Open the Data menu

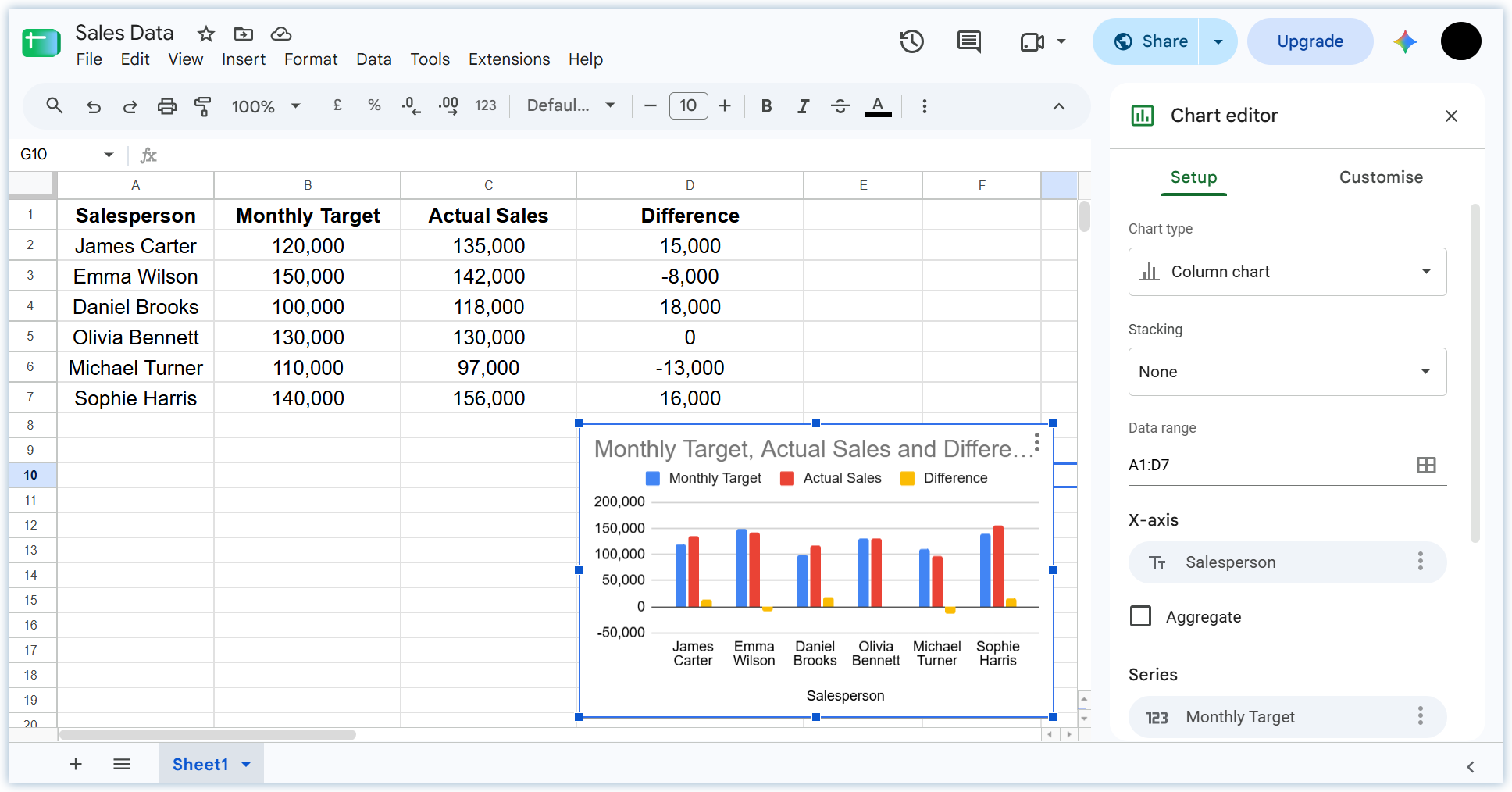pos(374,59)
